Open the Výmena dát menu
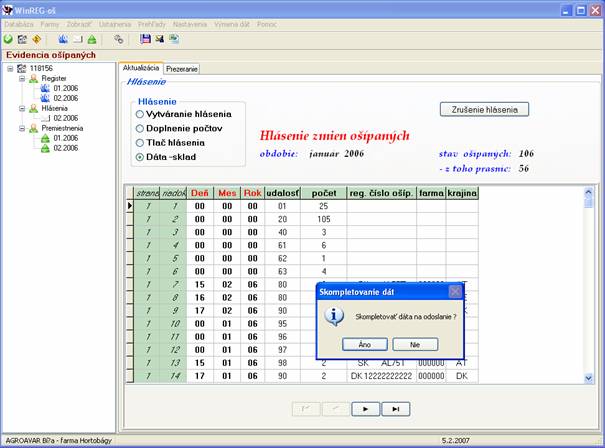Viewport: 605px width, 448px height. click(x=232, y=24)
